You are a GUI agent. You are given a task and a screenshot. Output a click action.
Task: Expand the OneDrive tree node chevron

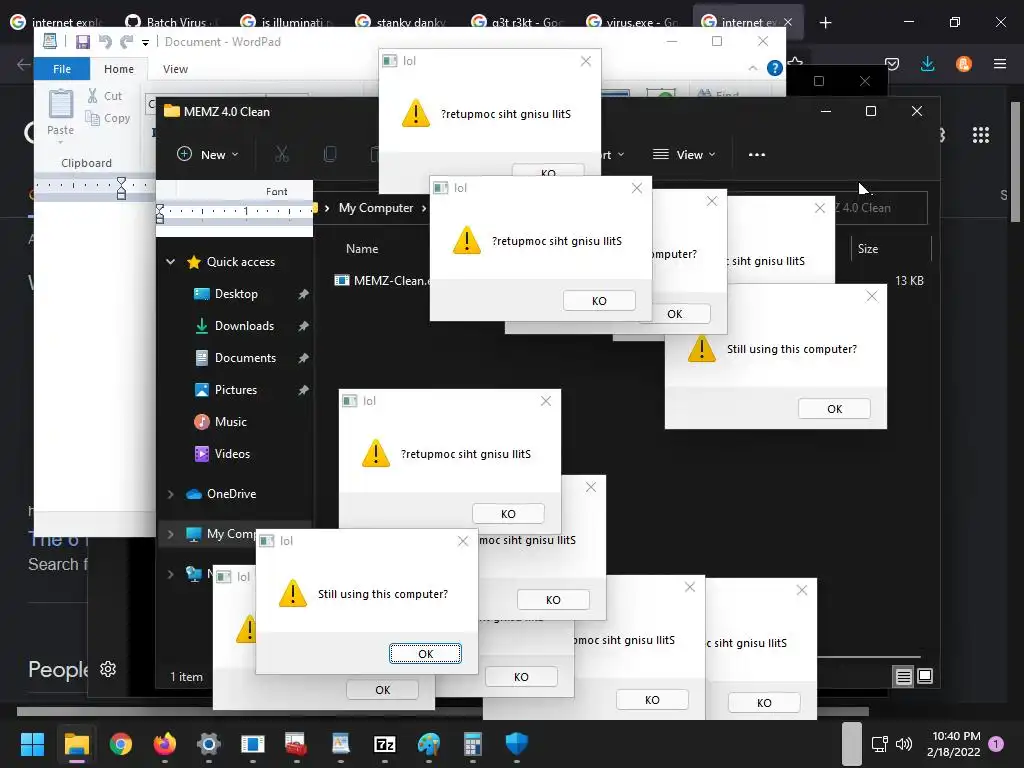(x=170, y=494)
